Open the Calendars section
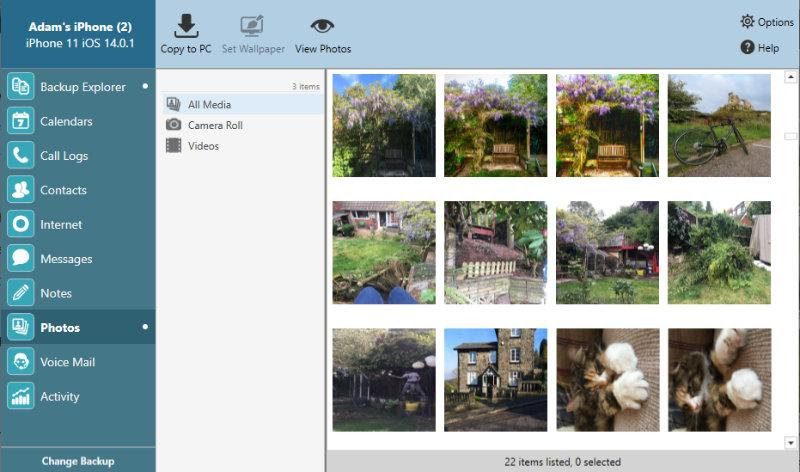The width and height of the screenshot is (800, 472). [x=66, y=122]
